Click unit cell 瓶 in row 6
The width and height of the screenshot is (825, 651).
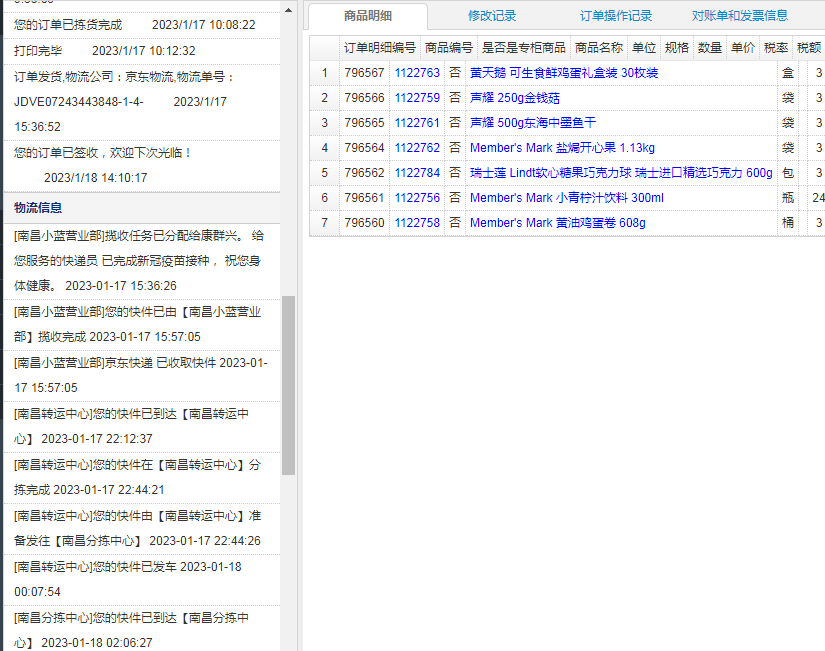pos(788,198)
